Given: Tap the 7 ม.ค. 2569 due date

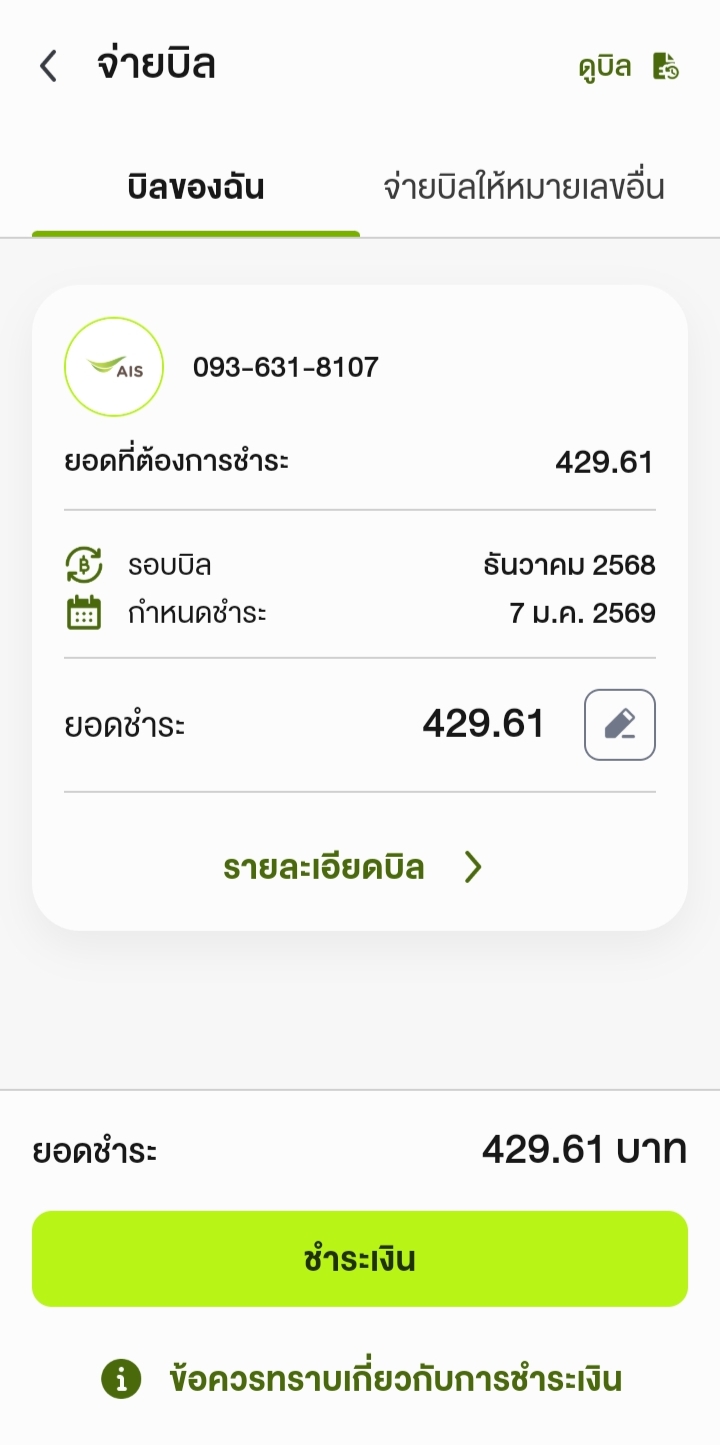Looking at the screenshot, I should 582,612.
